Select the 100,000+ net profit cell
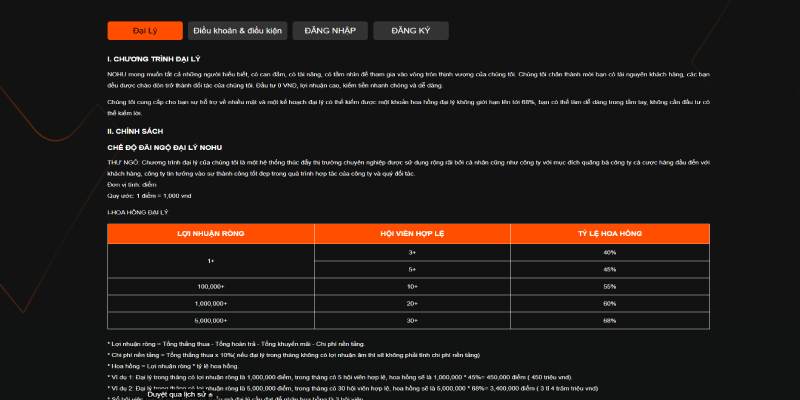The height and width of the screenshot is (400, 800). (x=211, y=287)
